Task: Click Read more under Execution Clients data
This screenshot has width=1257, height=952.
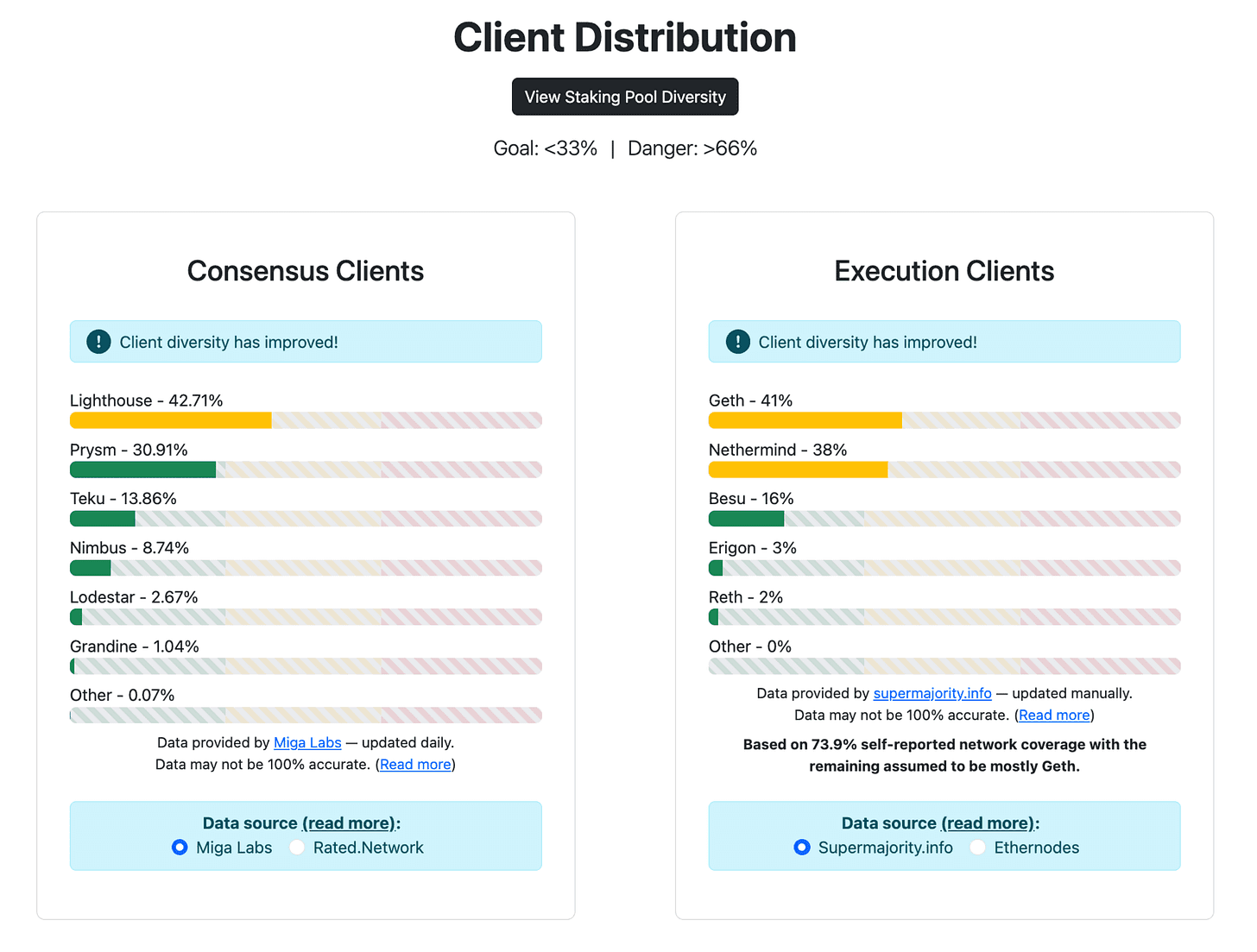Action: coord(1054,715)
